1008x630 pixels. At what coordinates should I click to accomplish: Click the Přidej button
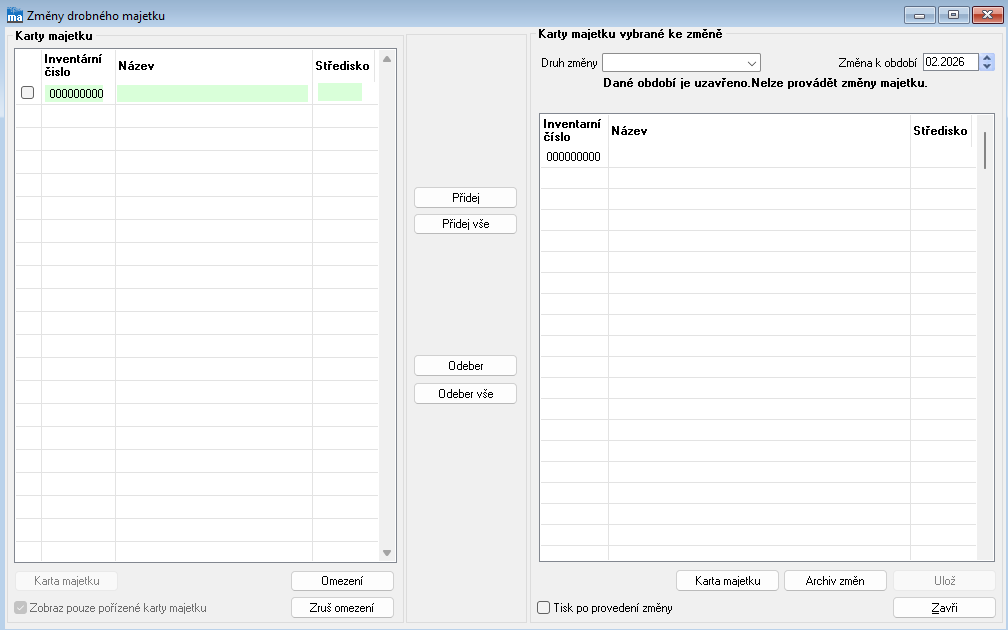[465, 198]
